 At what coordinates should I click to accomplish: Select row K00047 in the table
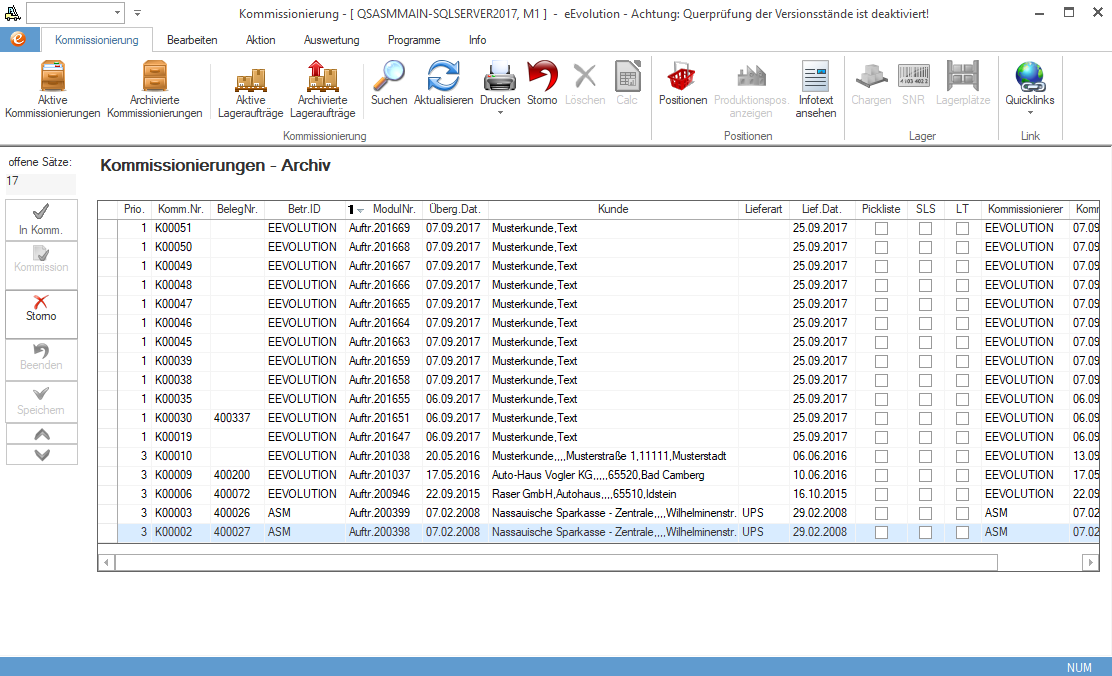[x=599, y=304]
